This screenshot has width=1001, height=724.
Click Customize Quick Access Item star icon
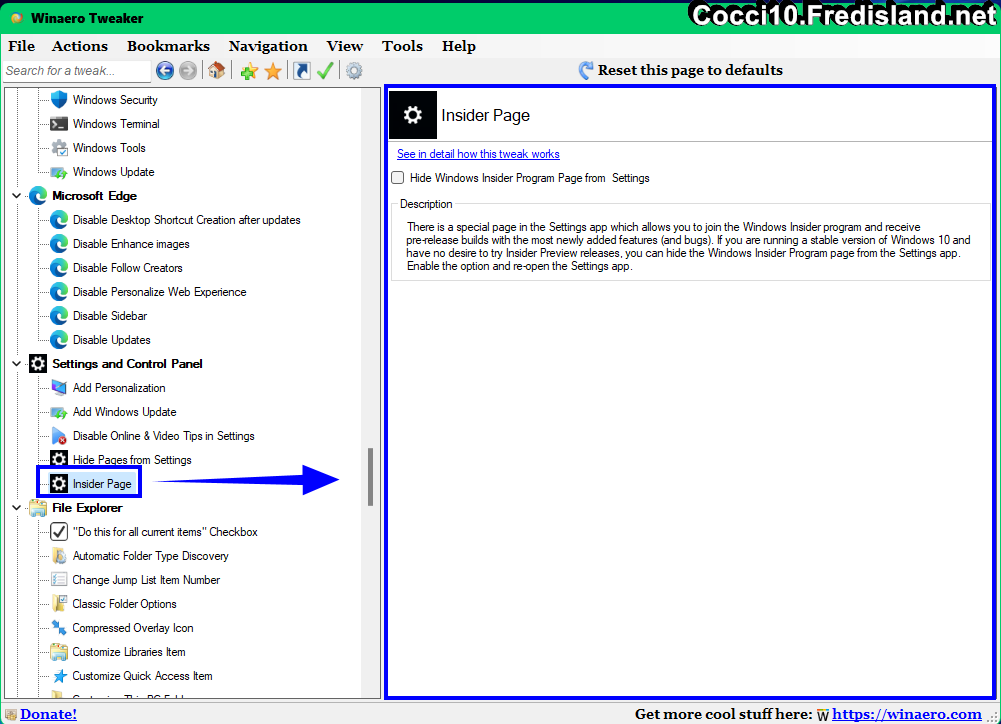pos(59,675)
